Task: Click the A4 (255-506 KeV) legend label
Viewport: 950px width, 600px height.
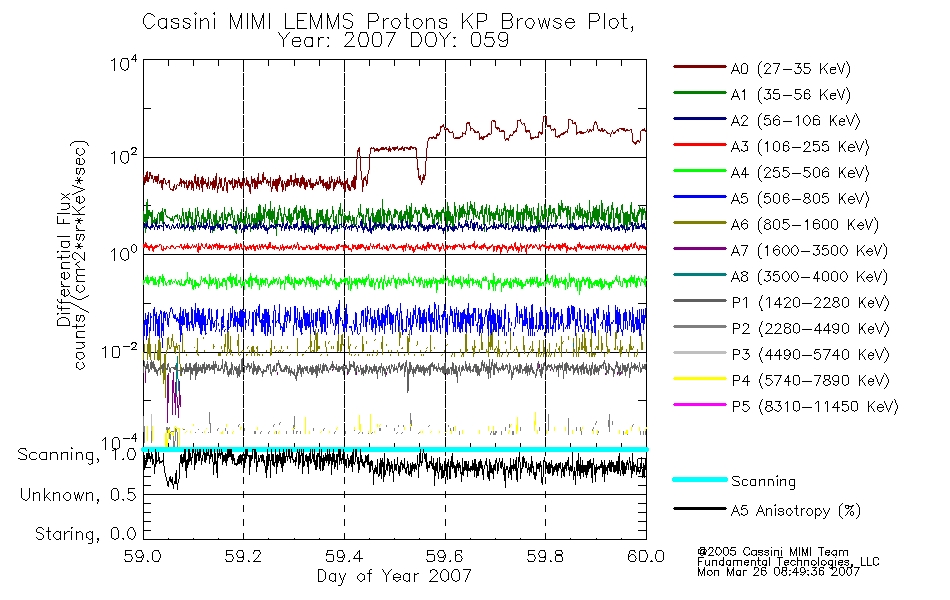Action: click(x=800, y=173)
